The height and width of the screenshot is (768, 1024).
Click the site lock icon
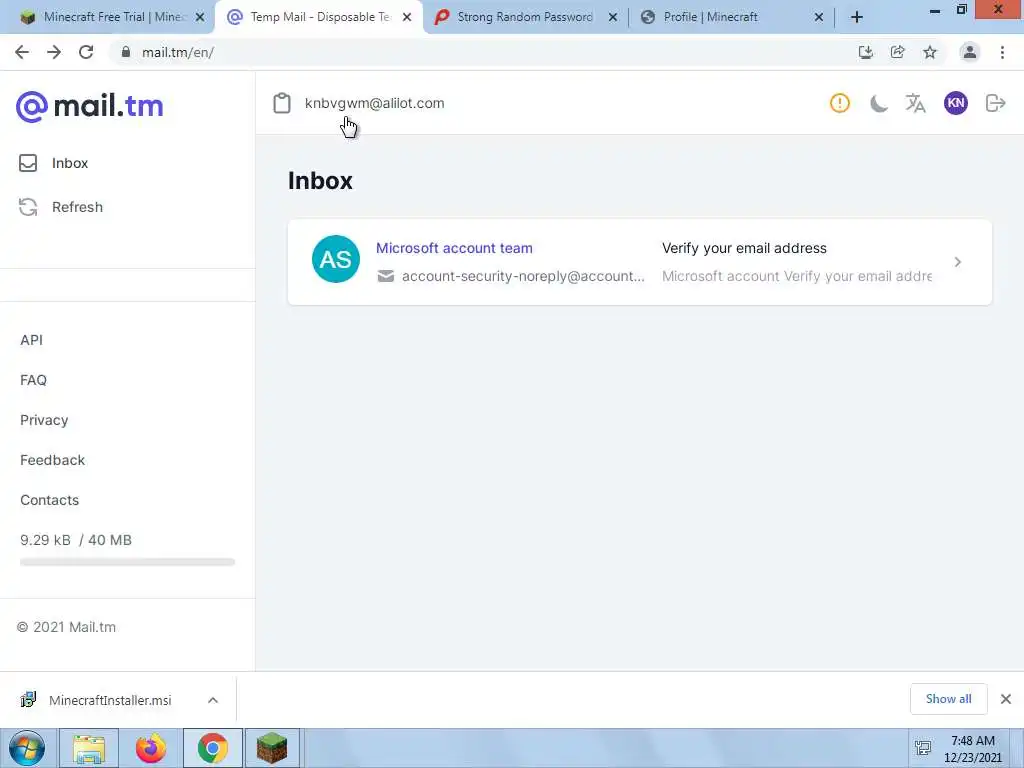(125, 52)
